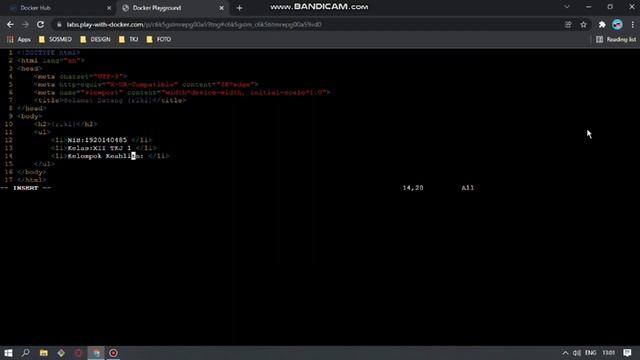Open the notification center icon
The width and height of the screenshot is (640, 360).
[x=627, y=353]
